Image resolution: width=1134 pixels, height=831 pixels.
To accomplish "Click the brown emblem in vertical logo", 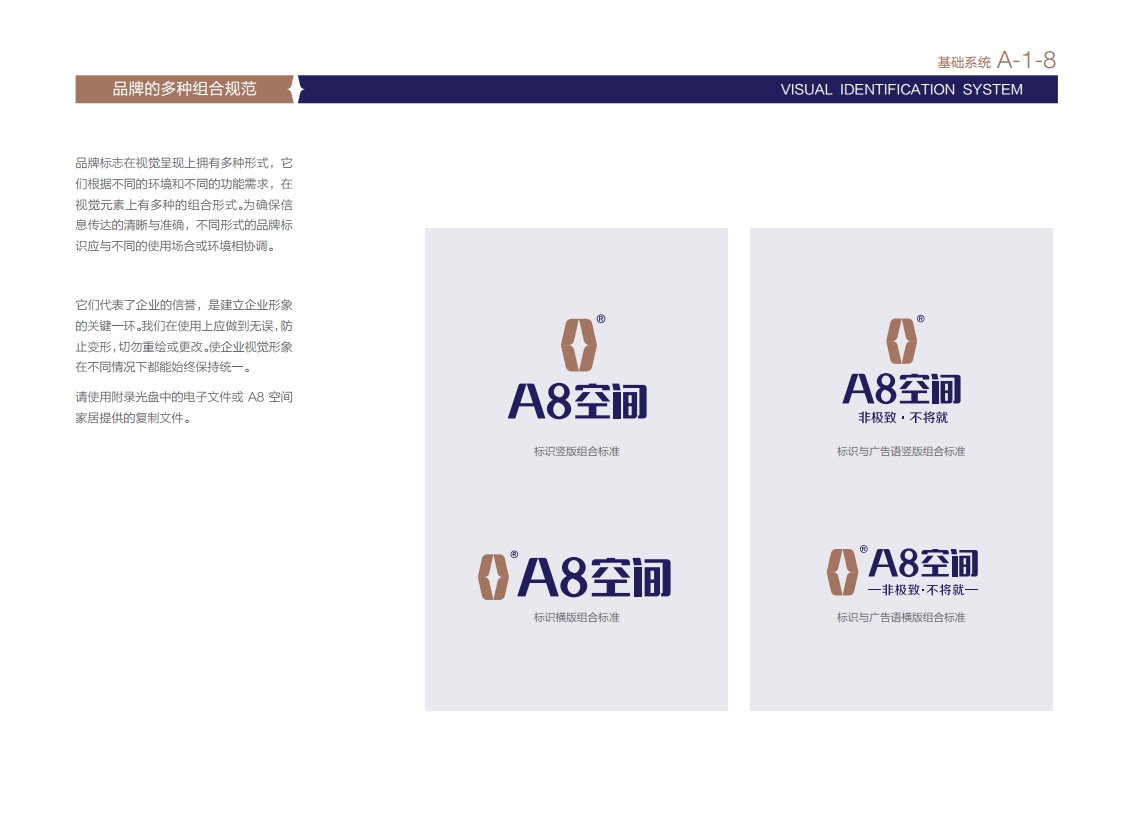I will [x=579, y=345].
